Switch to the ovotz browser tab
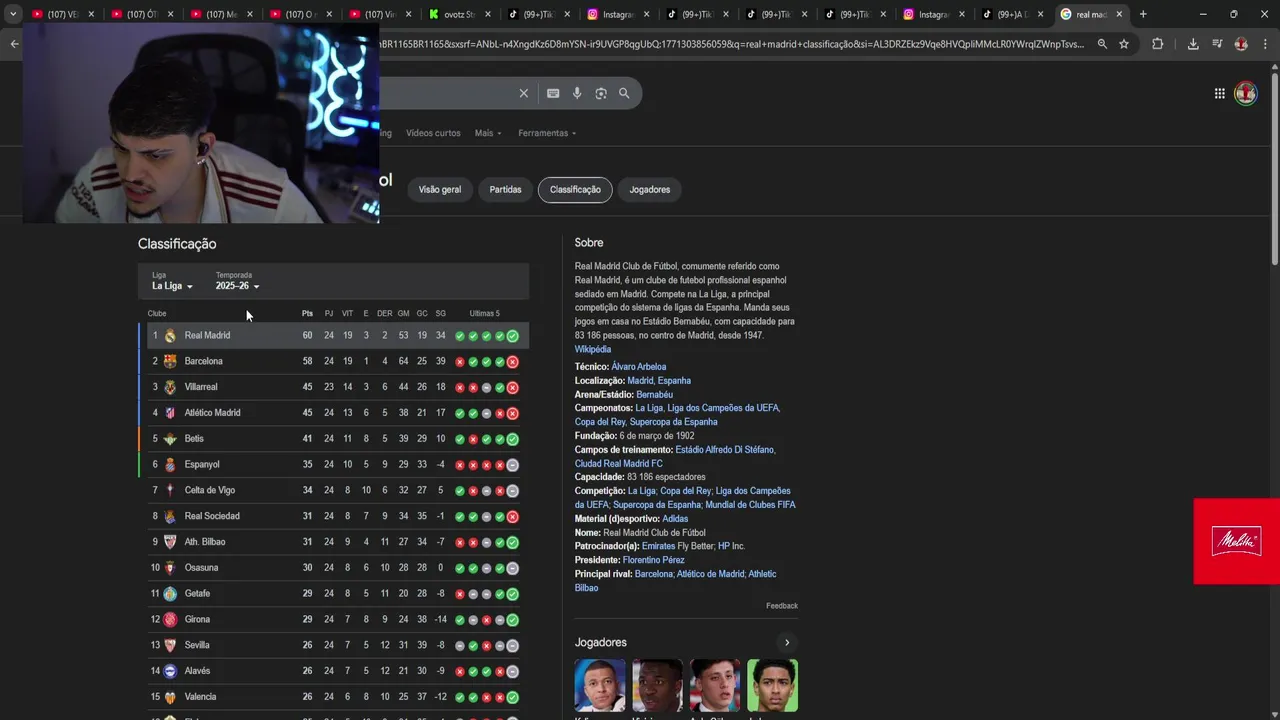The image size is (1280, 720). pyautogui.click(x=459, y=14)
